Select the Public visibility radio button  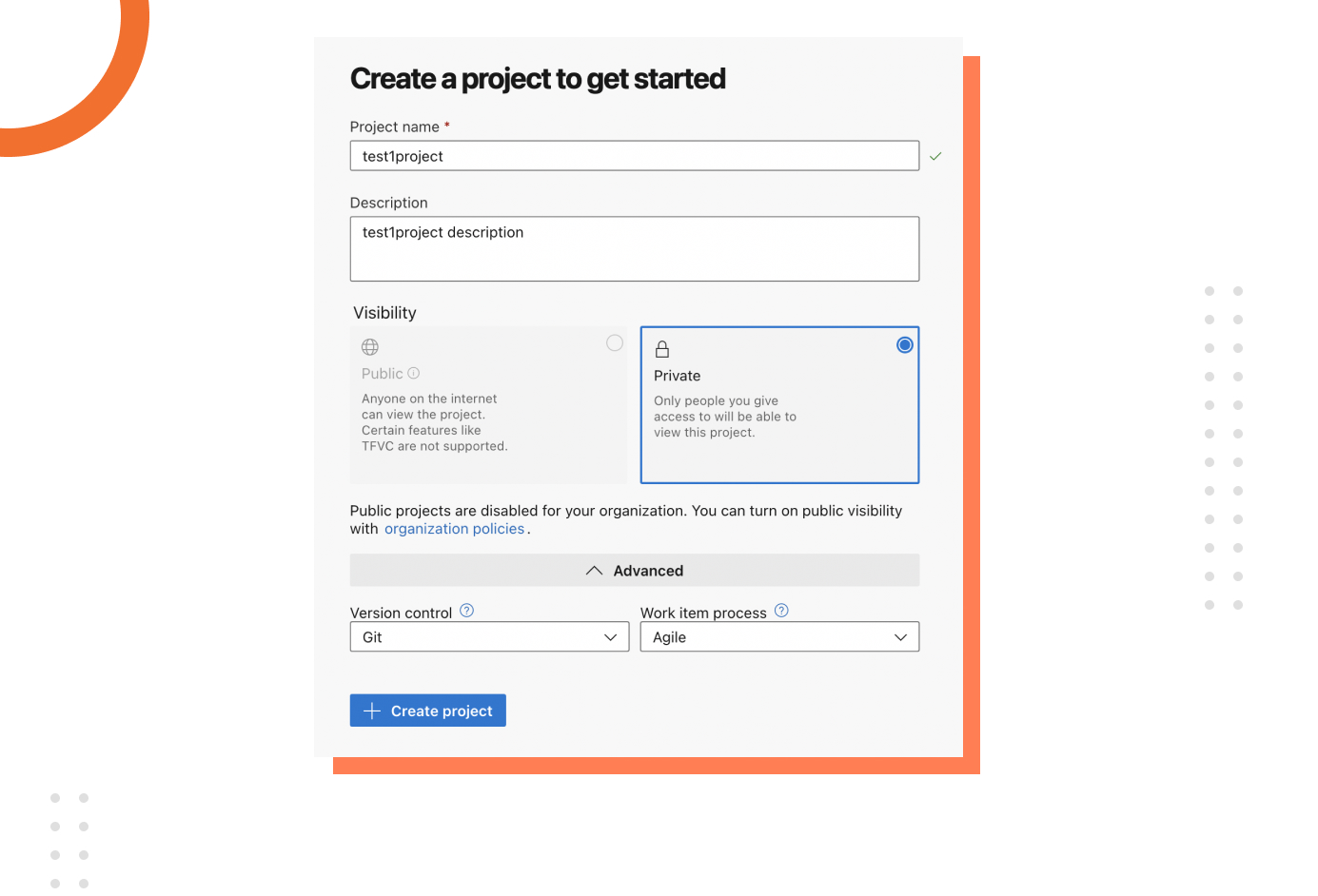[614, 342]
